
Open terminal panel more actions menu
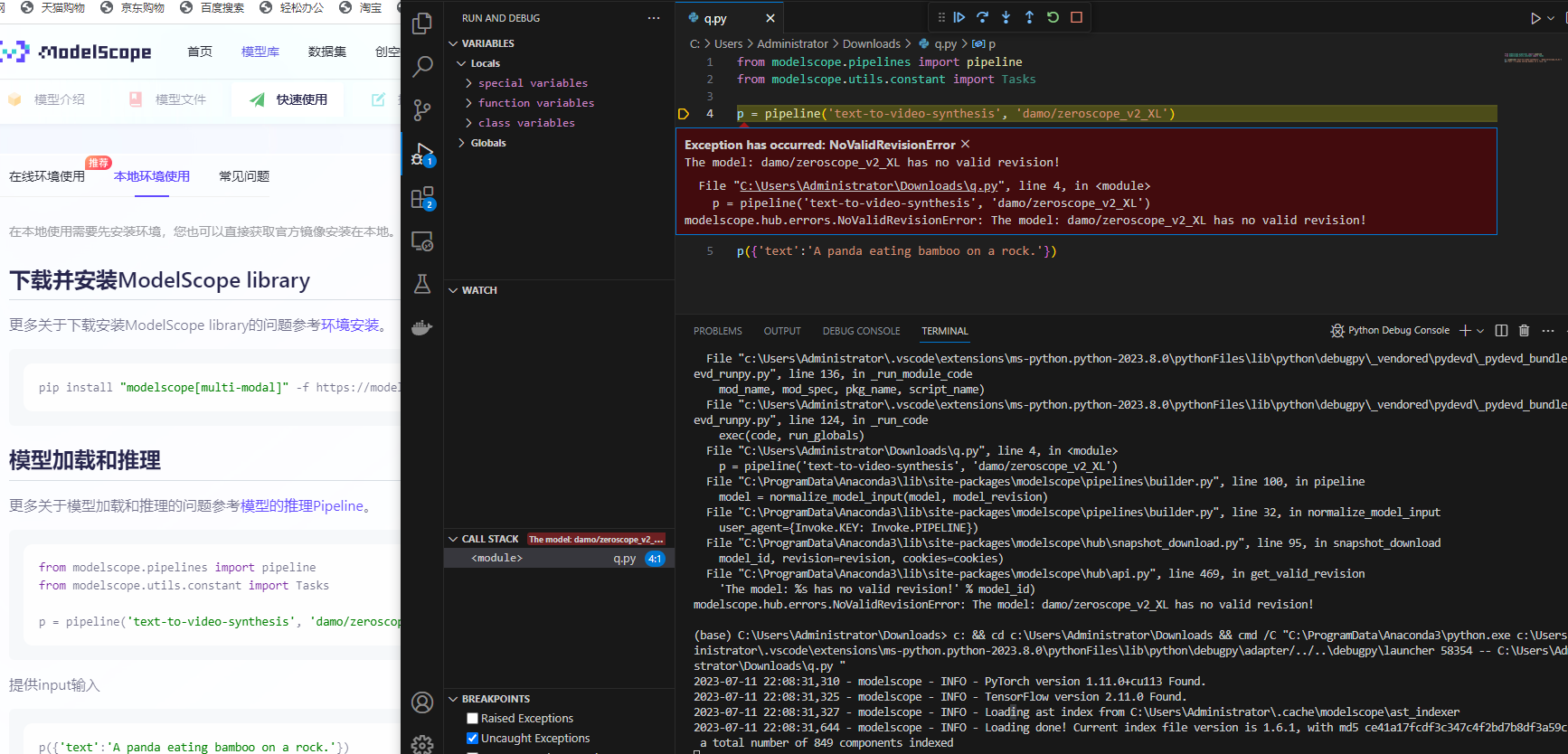pos(1548,331)
